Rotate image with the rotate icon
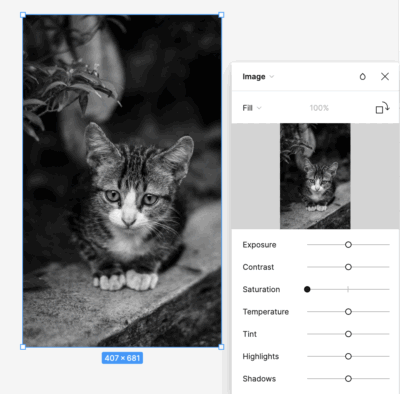The height and width of the screenshot is (394, 400). coord(382,108)
